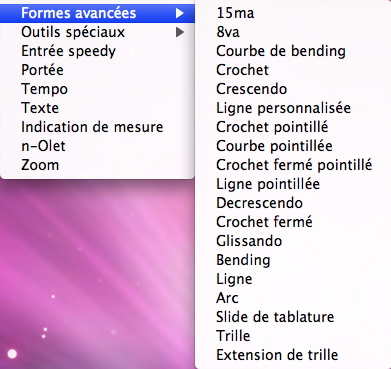Expand the Outils spéciaux submenu arrow
This screenshot has width=391, height=369.
(x=180, y=32)
